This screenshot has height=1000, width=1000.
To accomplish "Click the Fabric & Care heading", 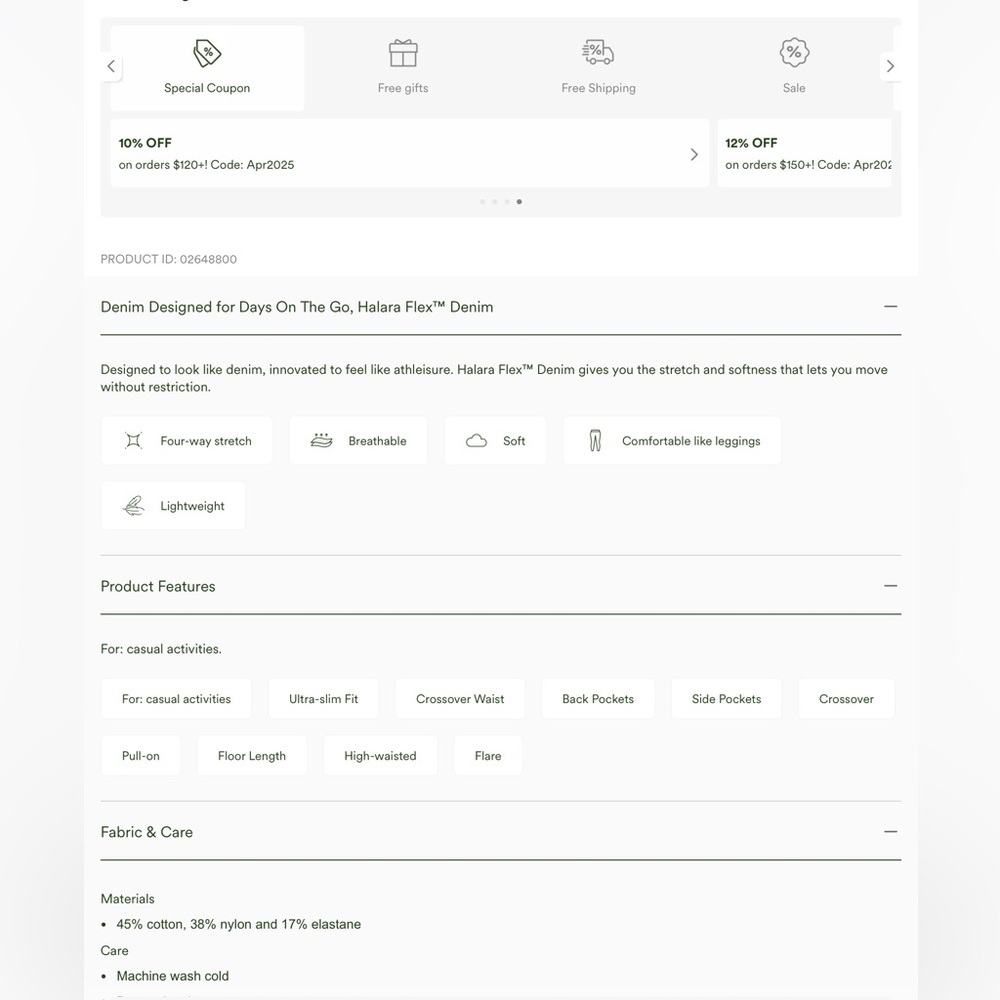I will coord(147,832).
